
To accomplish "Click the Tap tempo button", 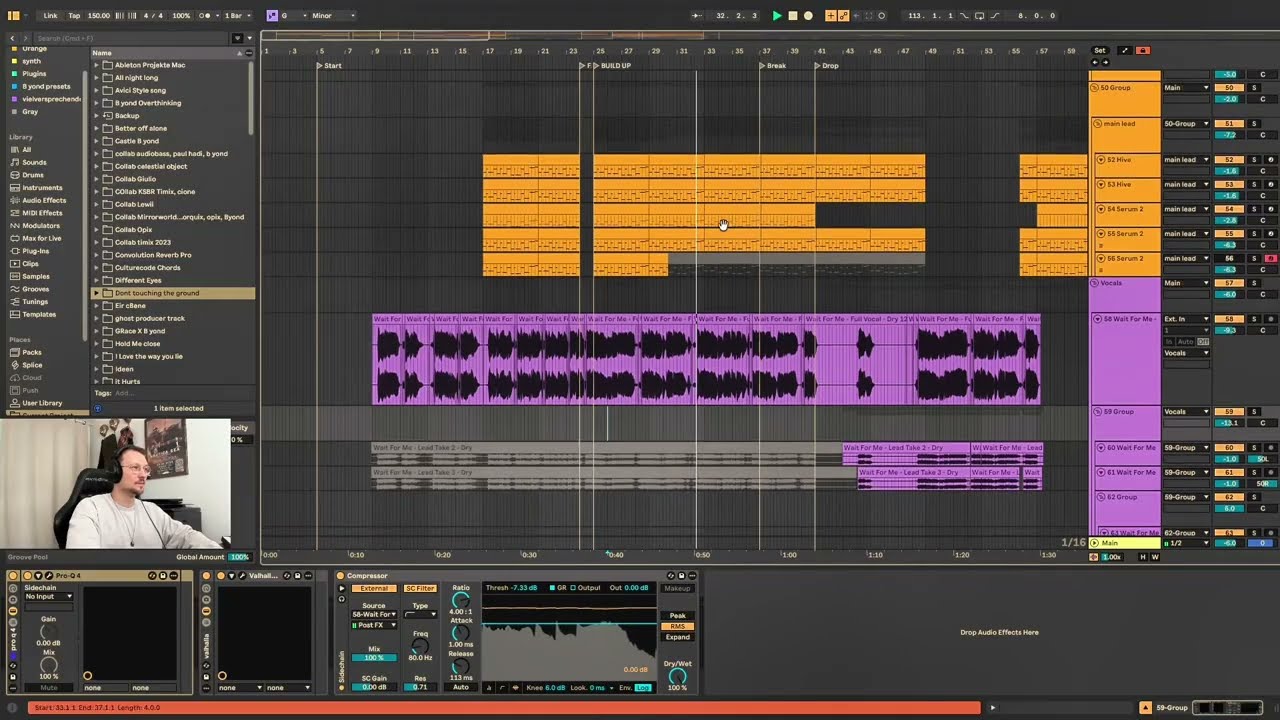I will point(74,16).
